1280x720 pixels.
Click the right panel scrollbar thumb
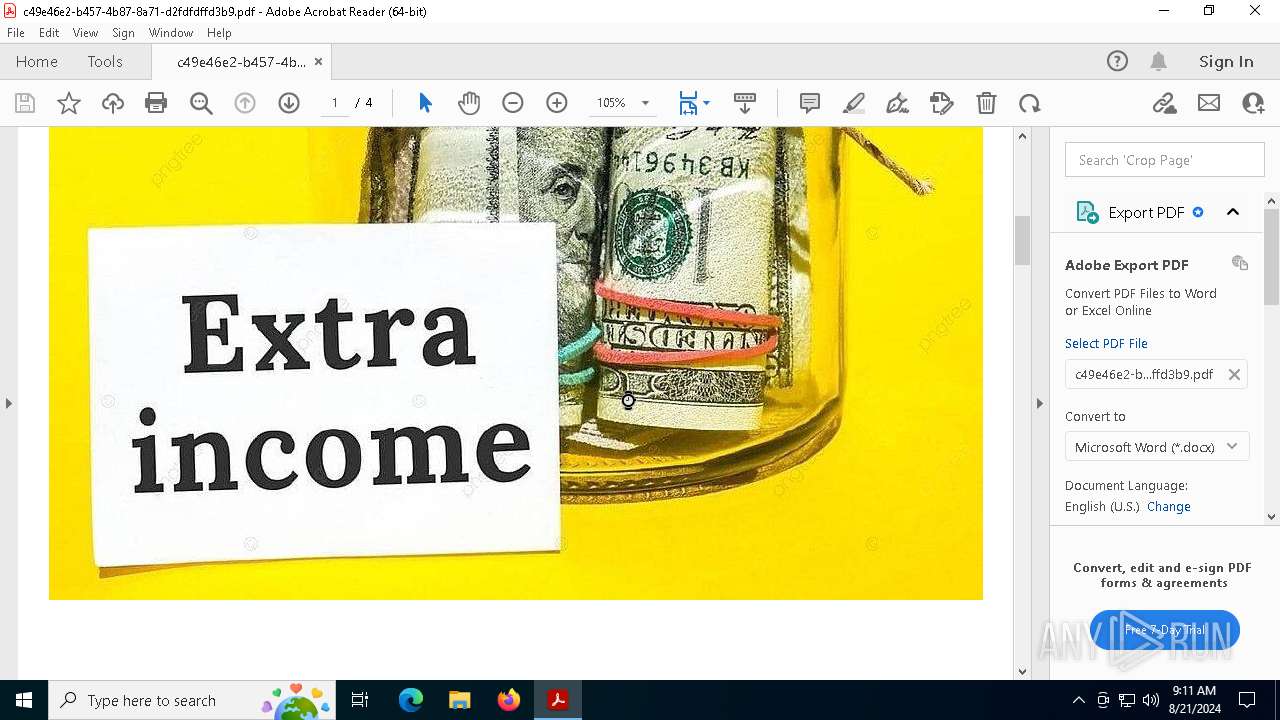[x=1271, y=256]
